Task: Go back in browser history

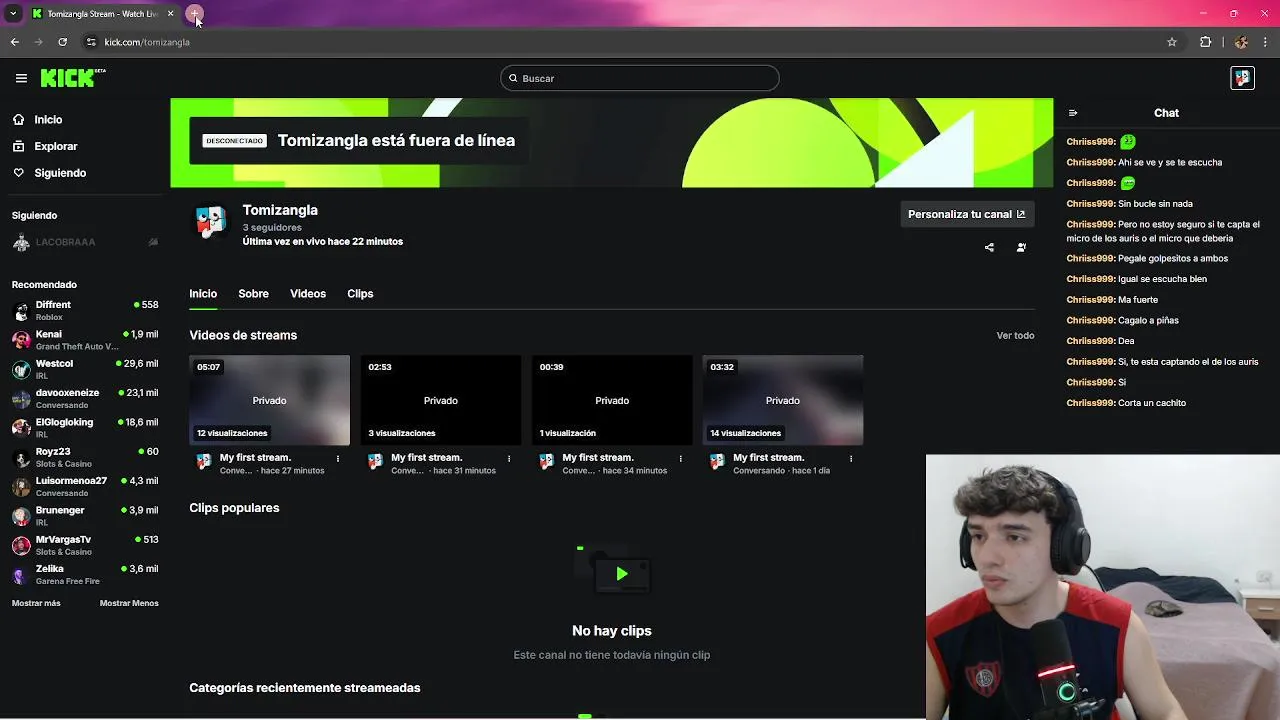Action: [x=14, y=42]
